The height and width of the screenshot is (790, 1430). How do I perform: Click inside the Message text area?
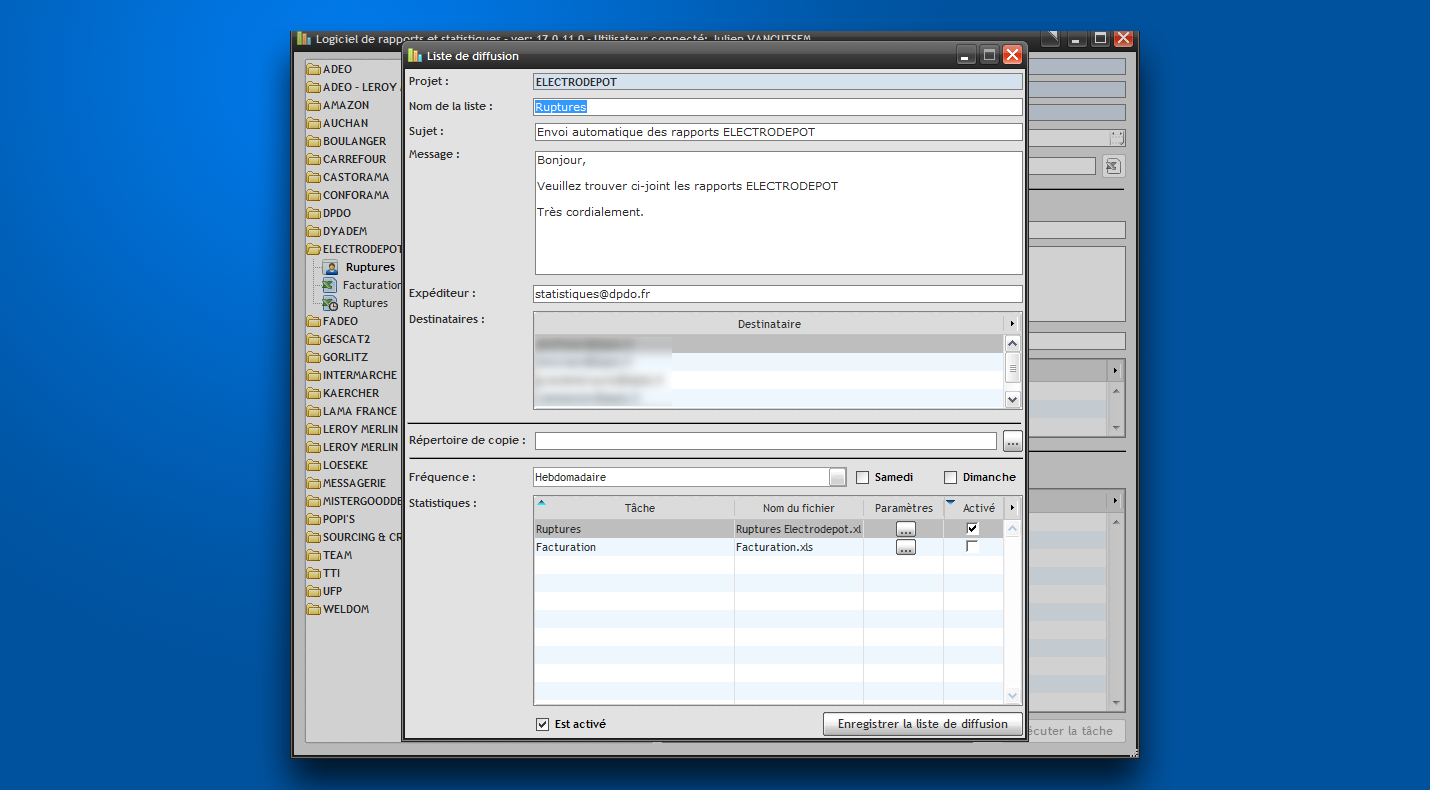778,213
